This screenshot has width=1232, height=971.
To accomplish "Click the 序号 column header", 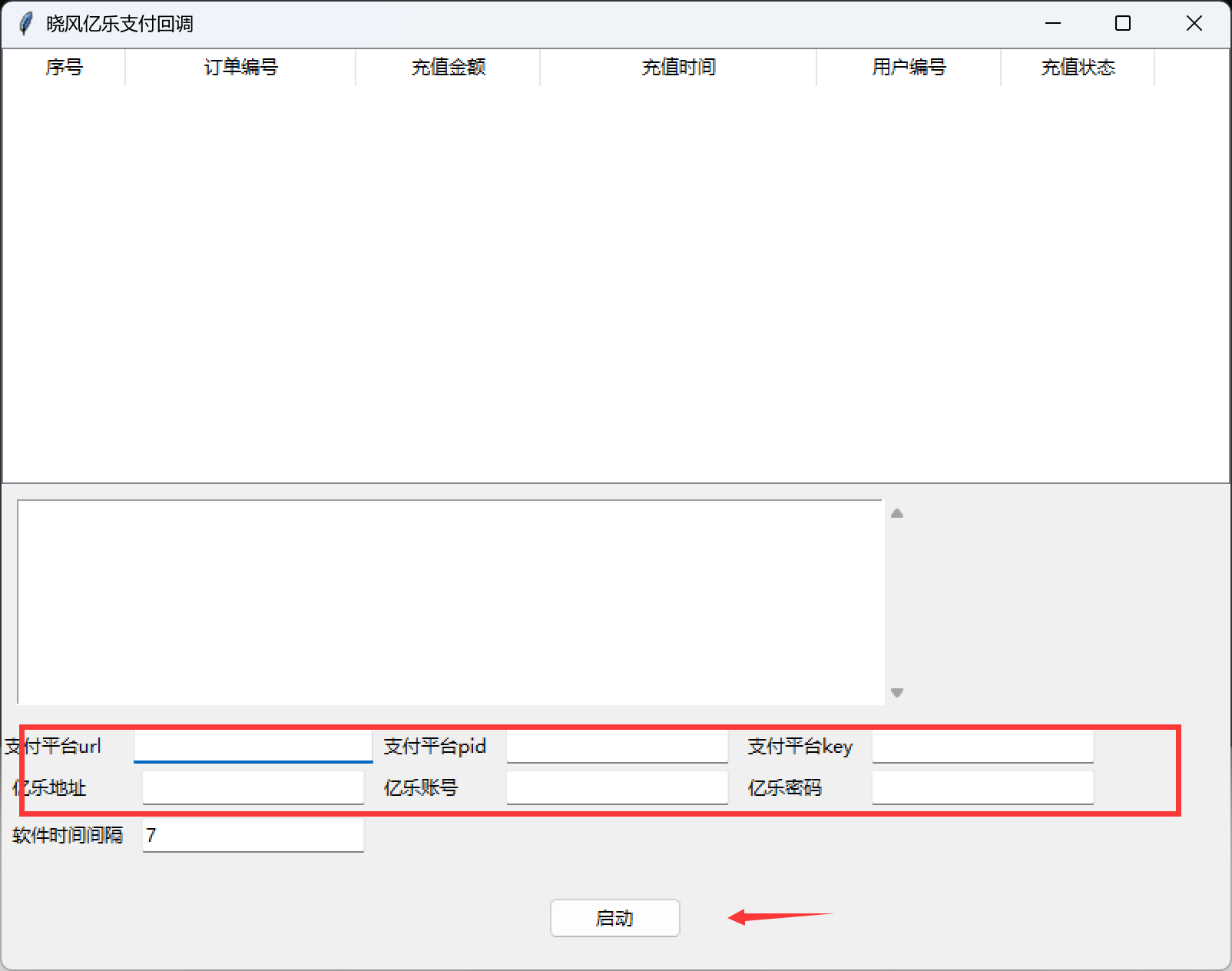I will coord(64,68).
